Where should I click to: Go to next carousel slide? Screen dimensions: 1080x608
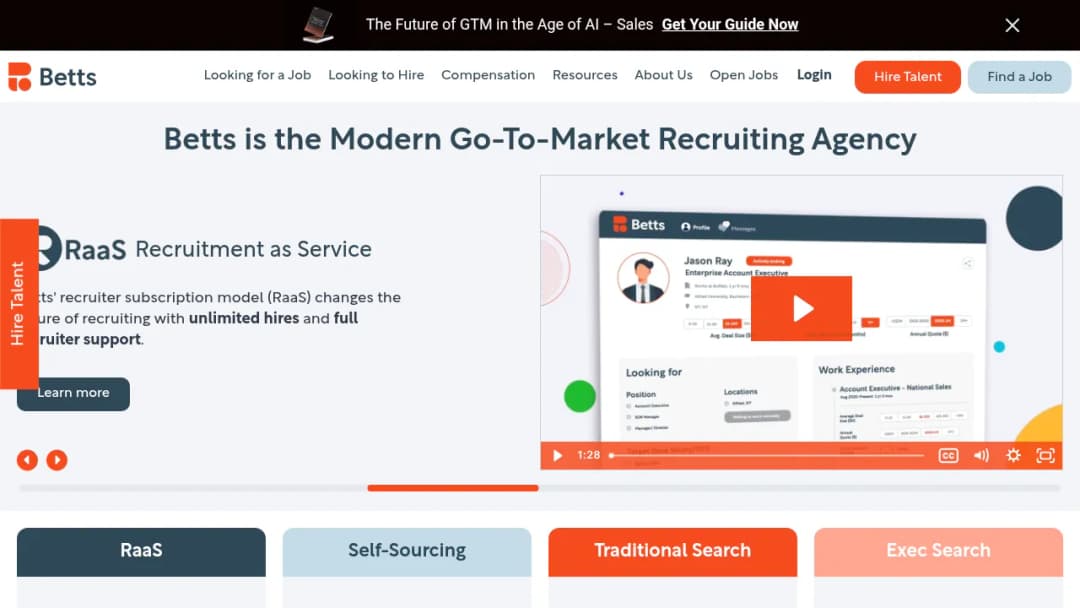tap(57, 460)
